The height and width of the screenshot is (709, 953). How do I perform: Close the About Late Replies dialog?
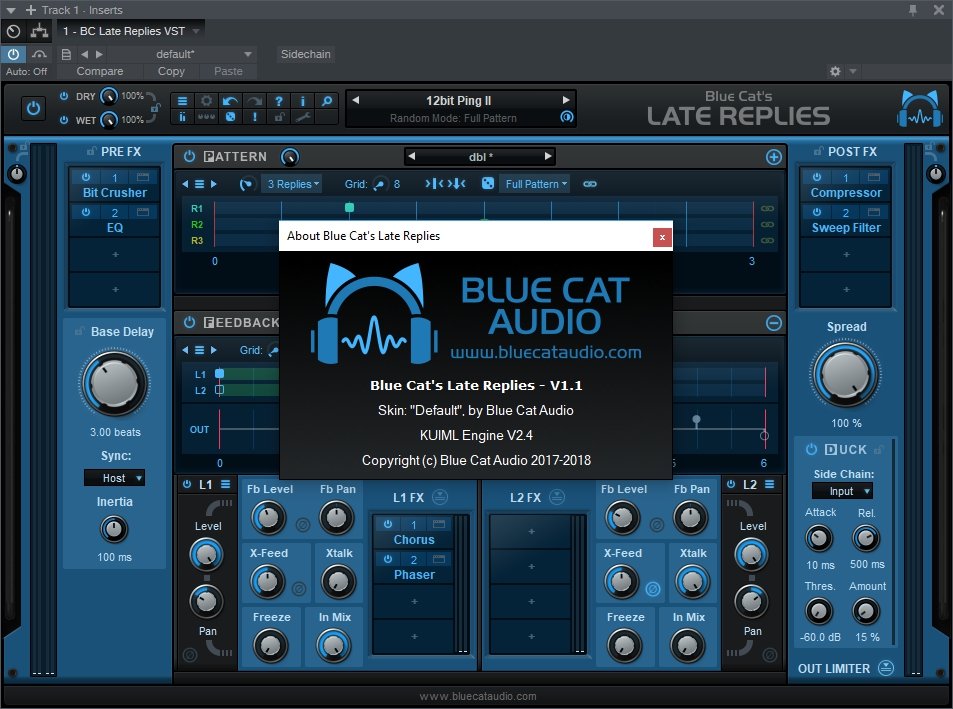pos(661,237)
